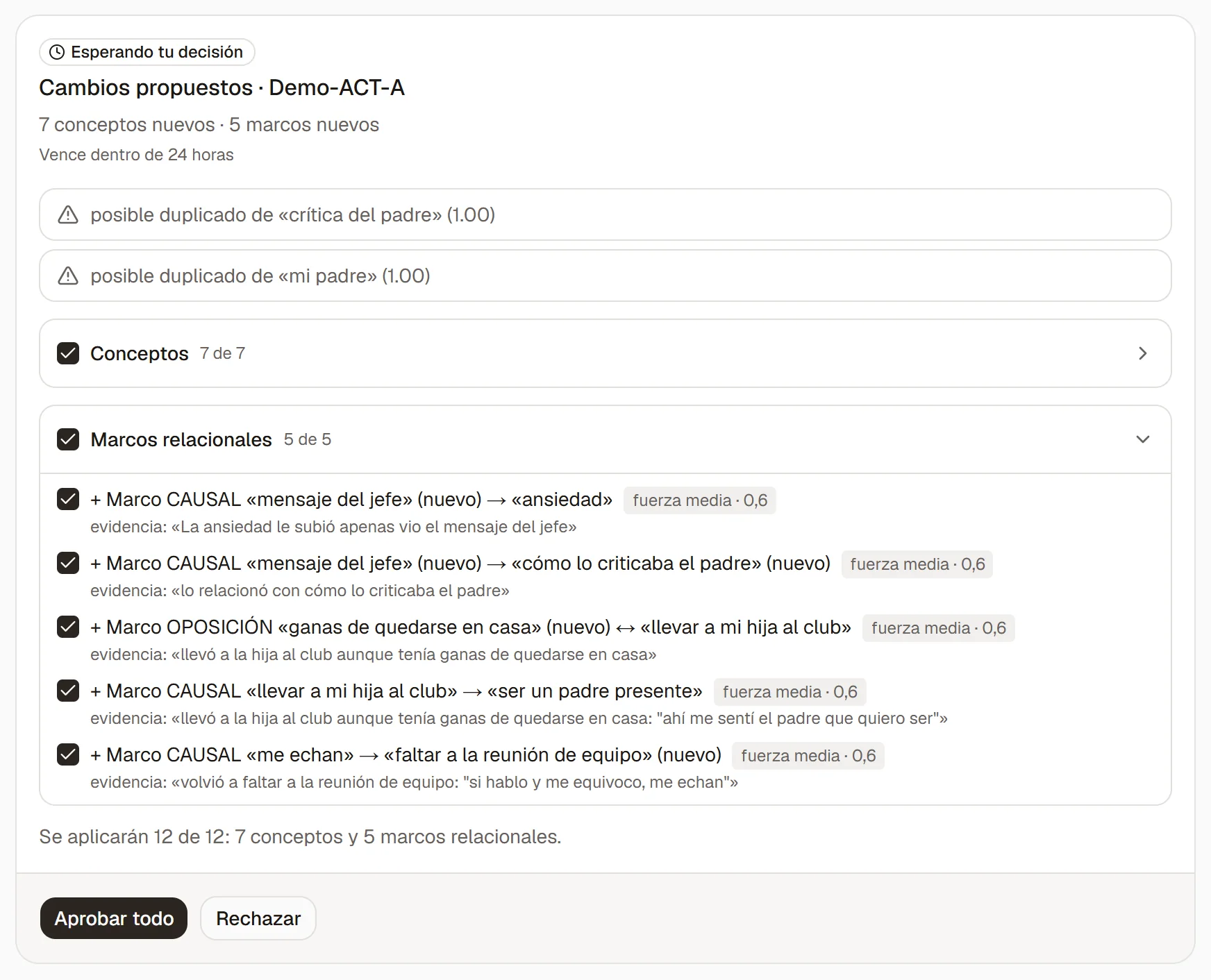1211x980 pixels.
Task: Click evidence text «lo relacionó con cómo lo criticaba el padre»
Action: coord(300,591)
